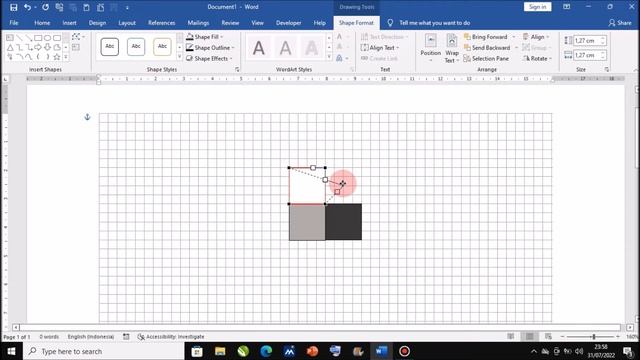Viewport: 640px width, 360px height.
Task: Open Microsoft Edge from the taskbar
Action: pos(266,351)
